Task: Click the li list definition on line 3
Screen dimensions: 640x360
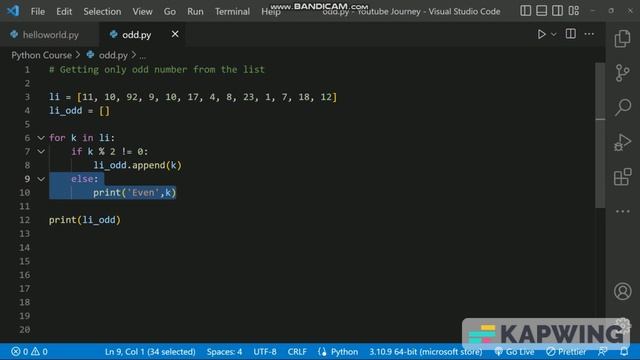Action: [x=193, y=97]
